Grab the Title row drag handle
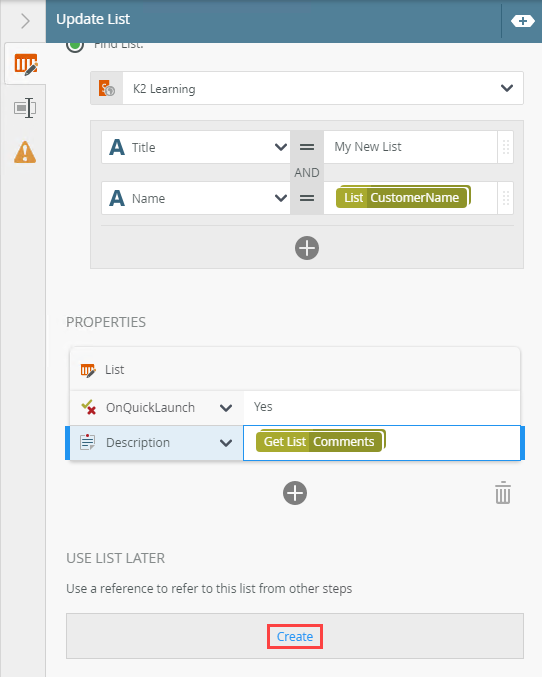 coord(506,147)
